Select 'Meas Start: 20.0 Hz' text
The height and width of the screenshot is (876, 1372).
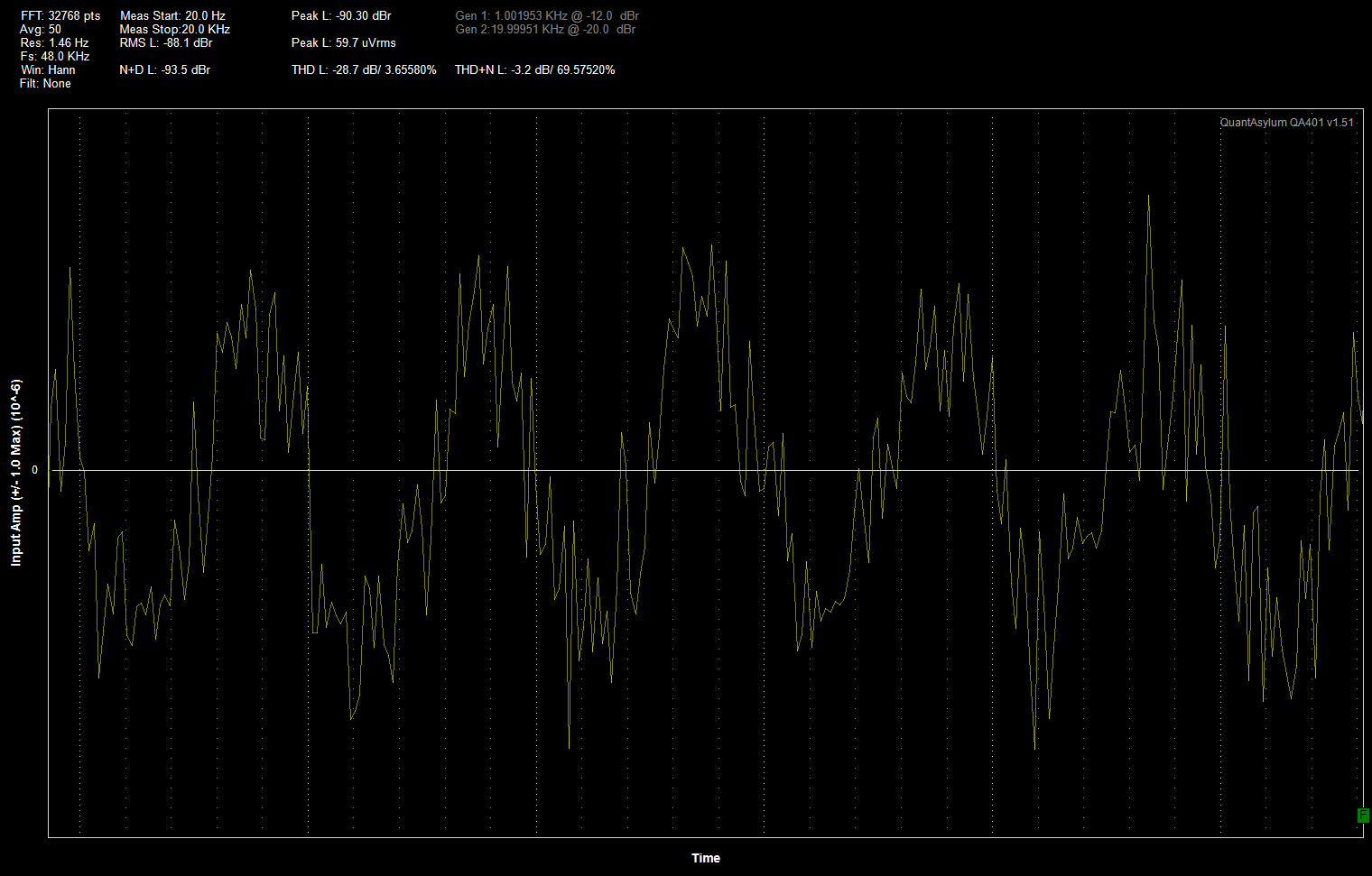(172, 16)
